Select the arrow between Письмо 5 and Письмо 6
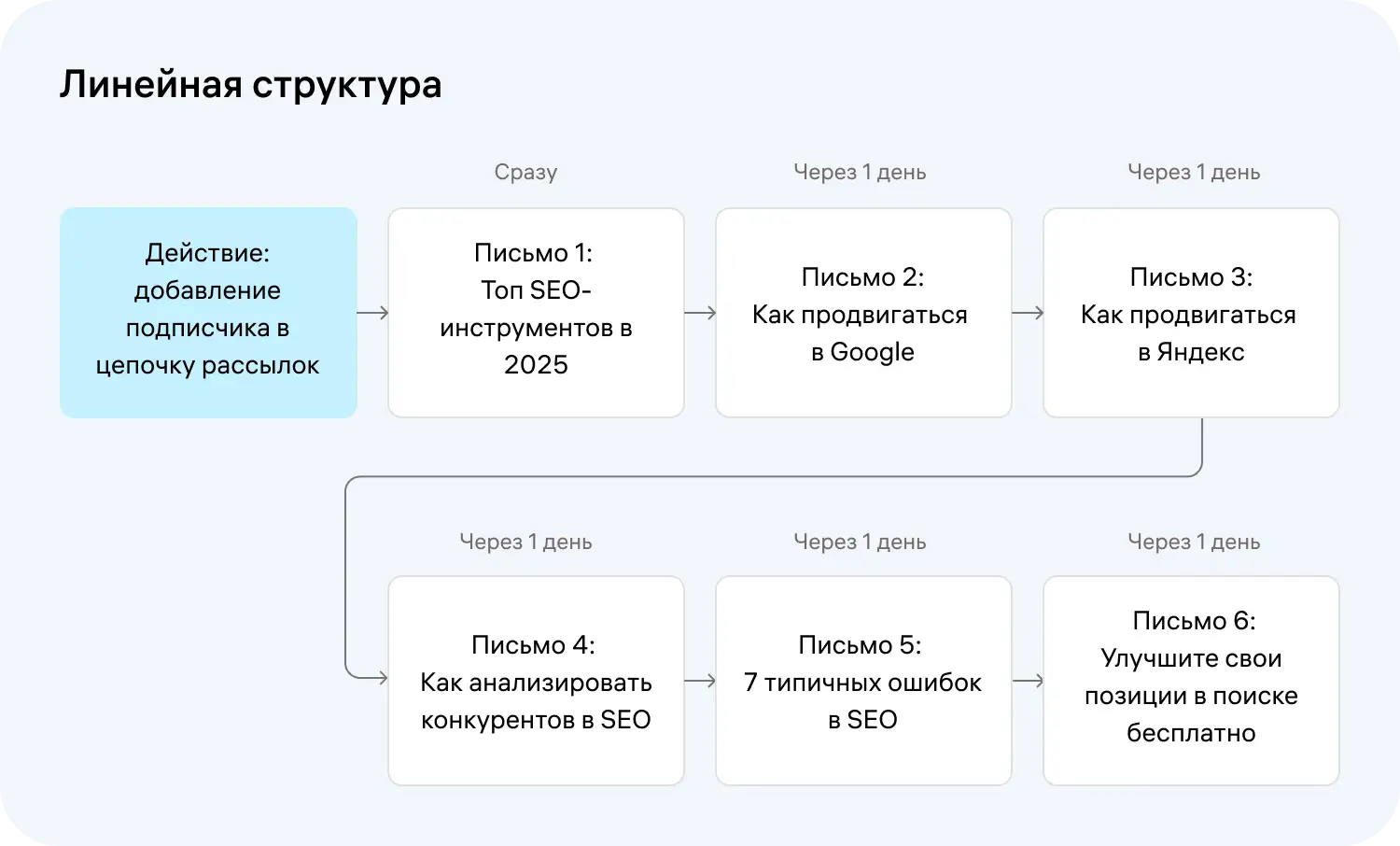 (1027, 681)
